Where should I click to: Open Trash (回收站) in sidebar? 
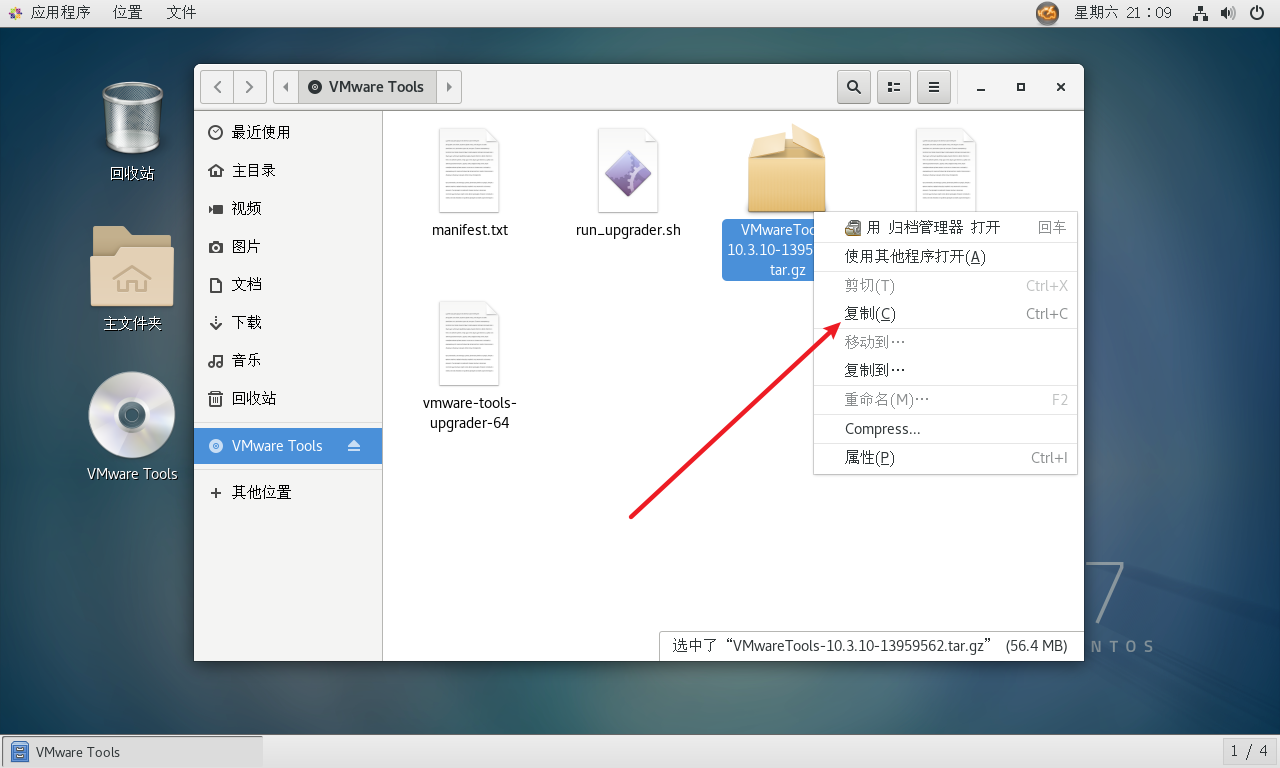(288, 398)
